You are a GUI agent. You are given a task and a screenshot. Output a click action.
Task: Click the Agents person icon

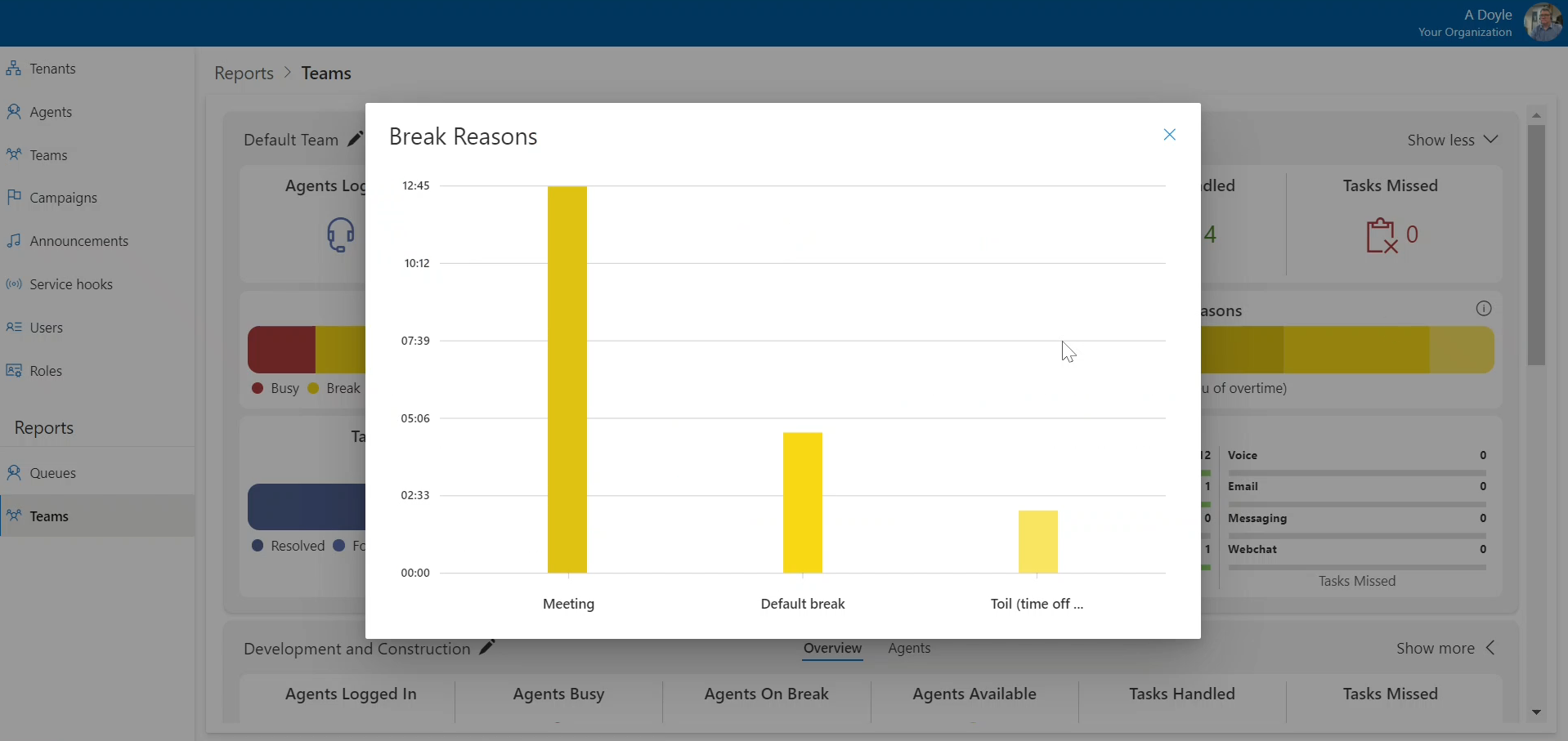point(14,111)
